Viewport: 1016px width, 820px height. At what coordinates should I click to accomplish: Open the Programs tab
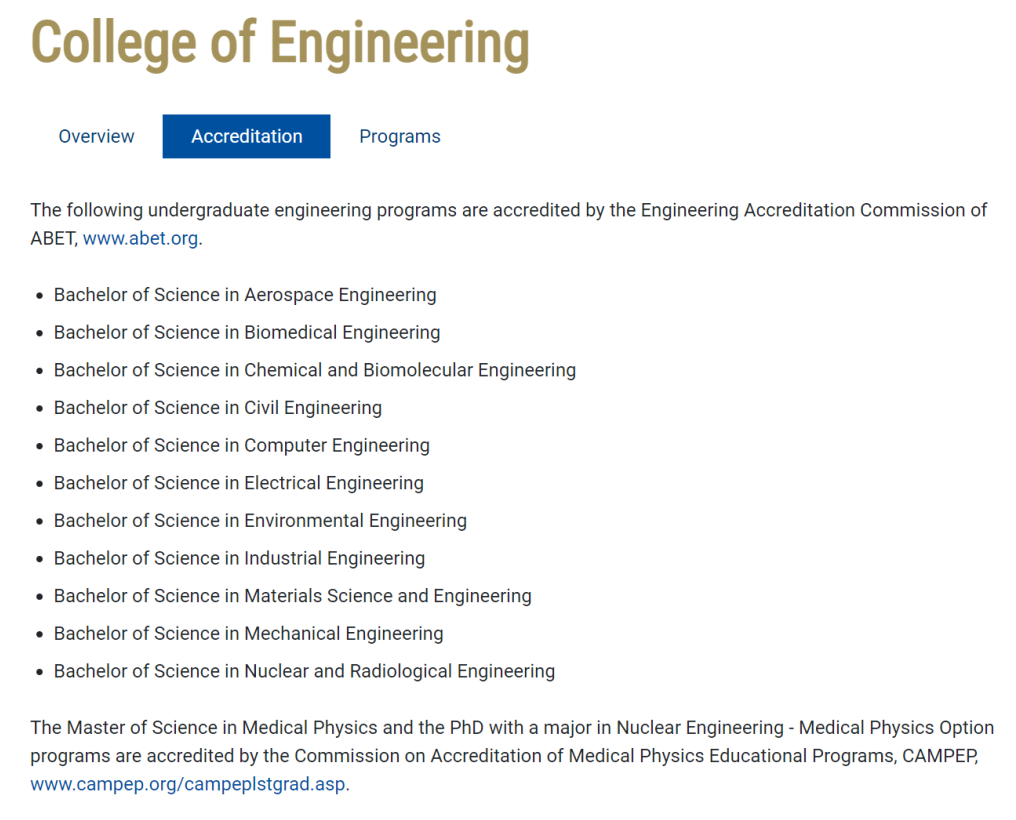[x=400, y=137]
